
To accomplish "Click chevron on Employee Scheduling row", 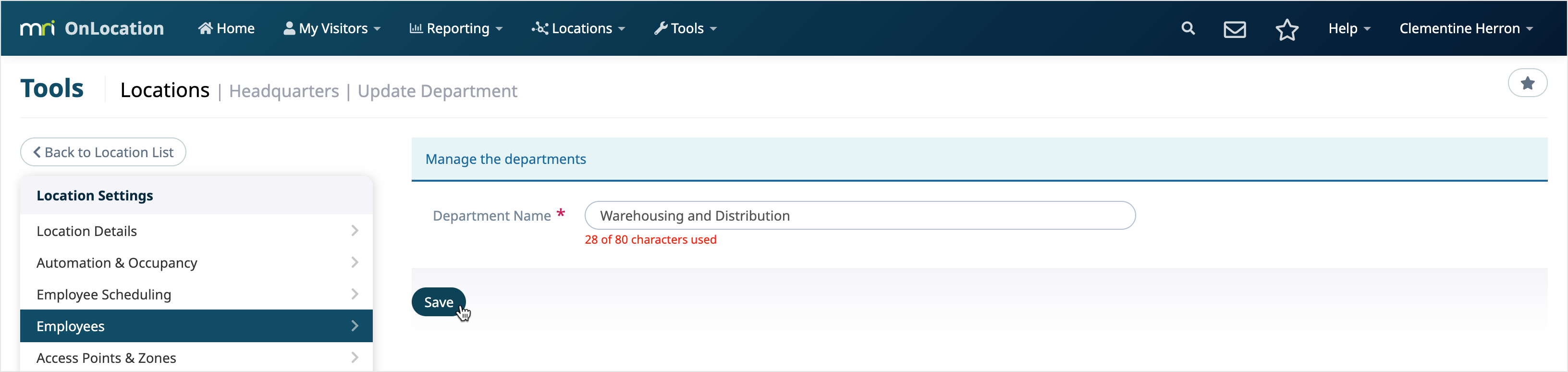I will [354, 294].
